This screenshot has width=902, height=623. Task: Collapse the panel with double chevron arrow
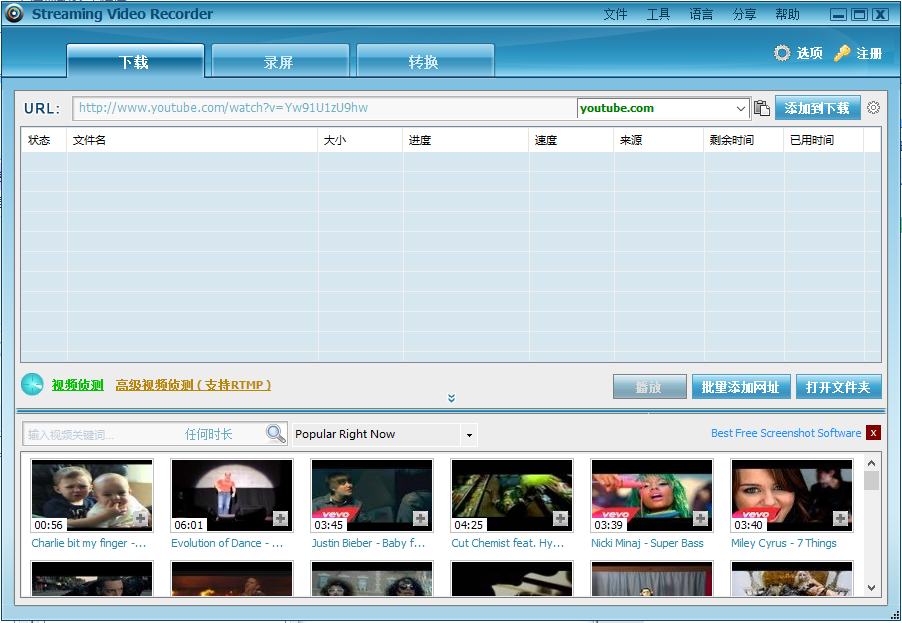coord(451,398)
